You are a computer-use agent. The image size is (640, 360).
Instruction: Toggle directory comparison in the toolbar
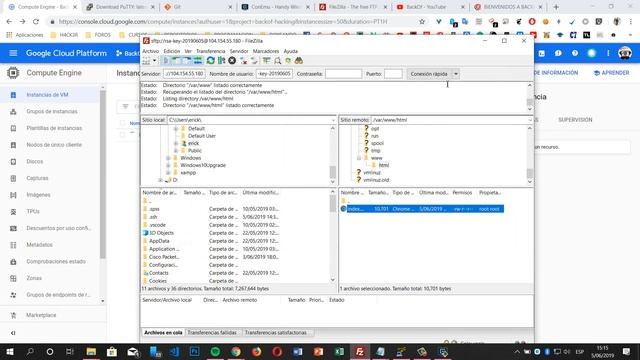pos(278,61)
